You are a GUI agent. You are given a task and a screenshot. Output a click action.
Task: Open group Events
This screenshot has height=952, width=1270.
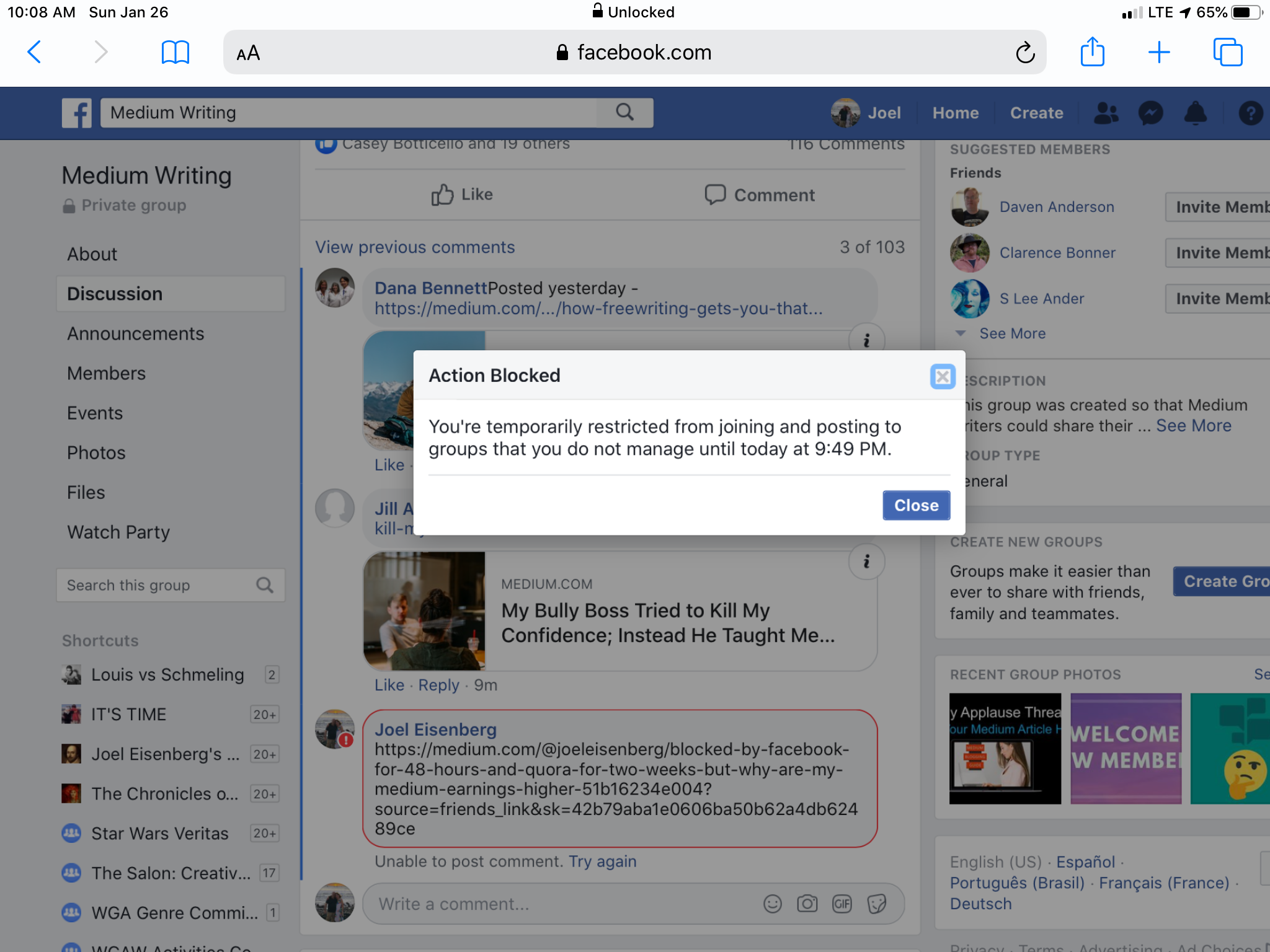click(95, 413)
